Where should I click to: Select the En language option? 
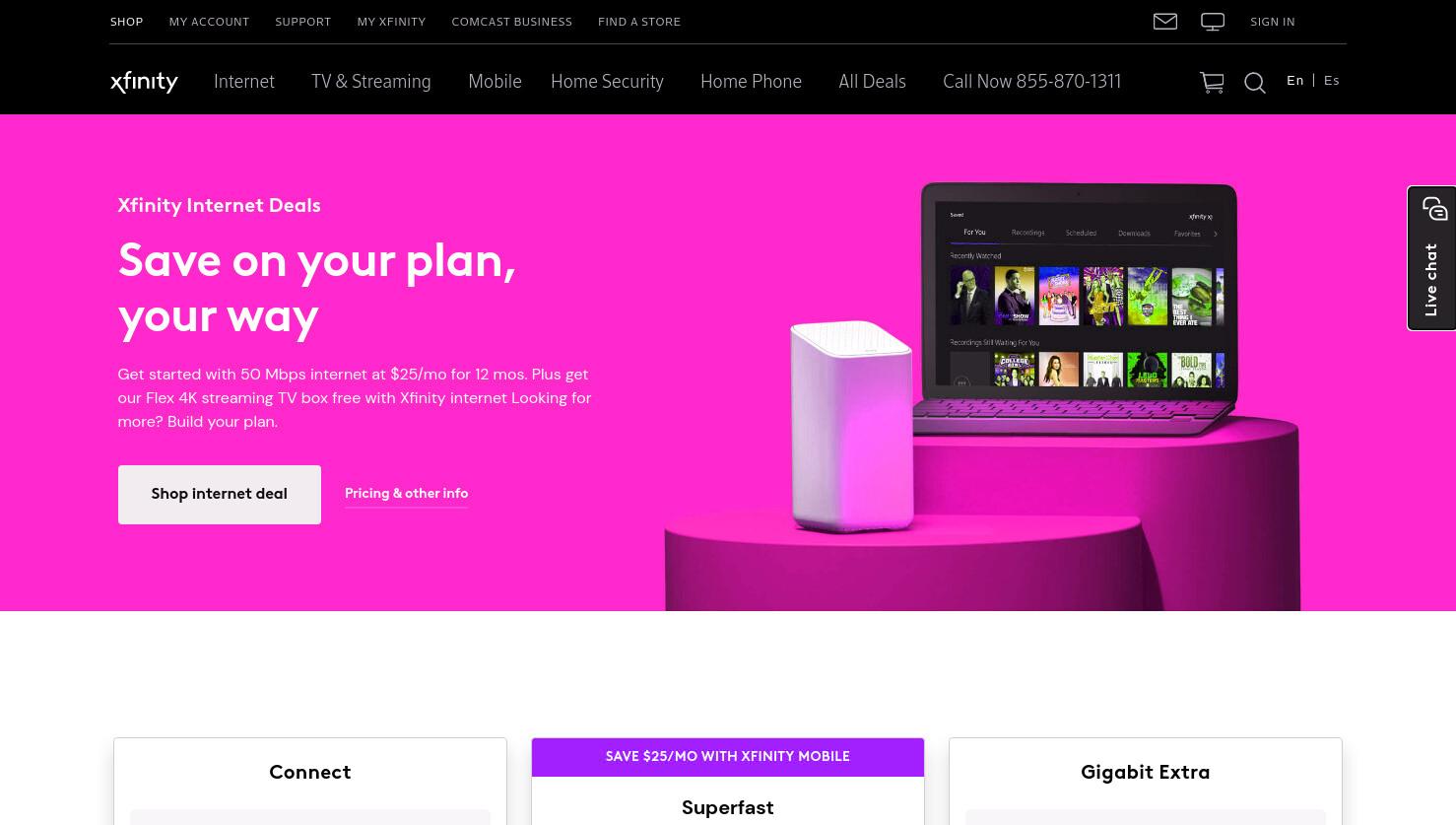(1295, 81)
